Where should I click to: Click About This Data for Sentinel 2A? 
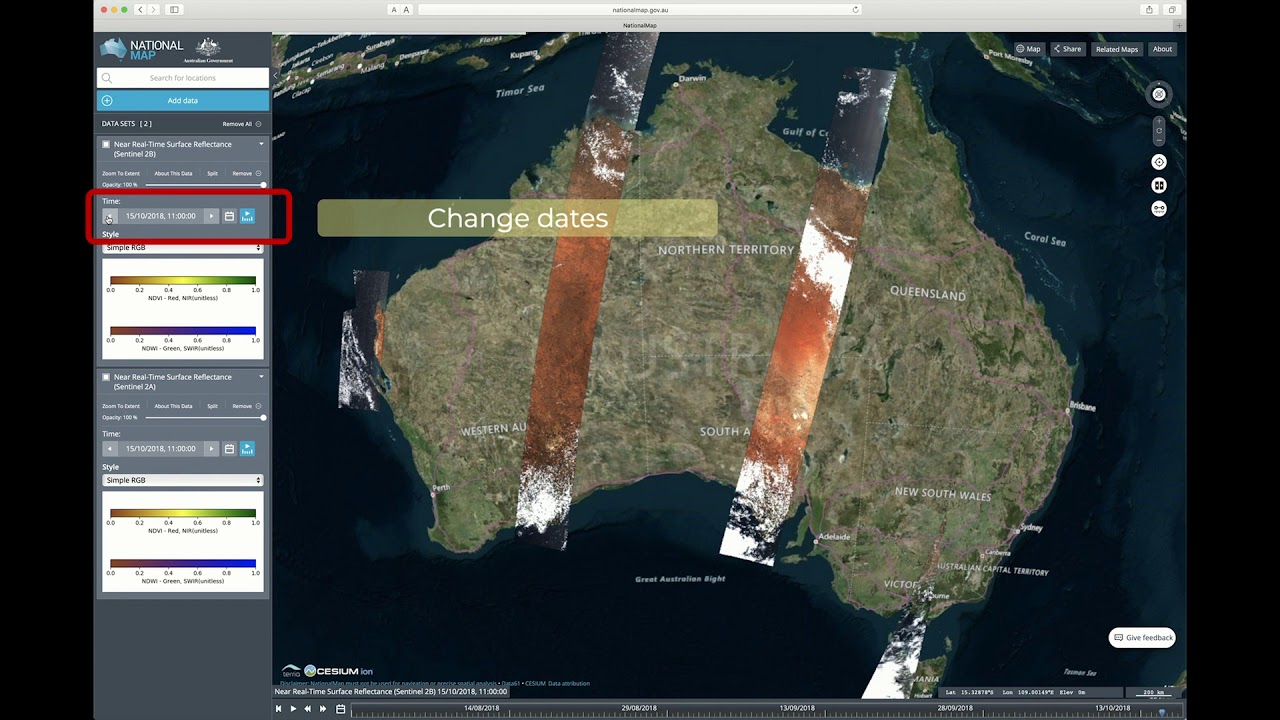(173, 406)
